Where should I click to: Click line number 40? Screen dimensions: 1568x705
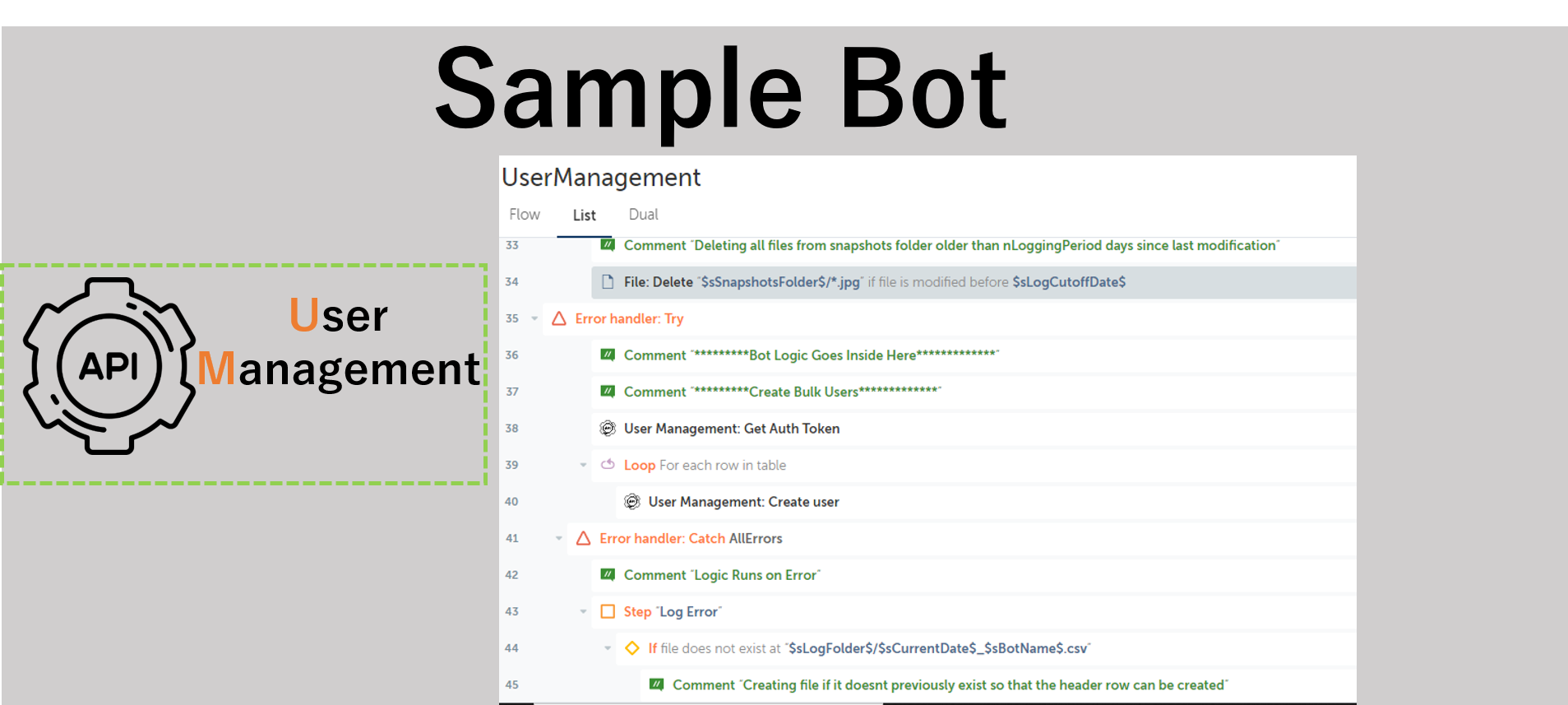point(511,502)
